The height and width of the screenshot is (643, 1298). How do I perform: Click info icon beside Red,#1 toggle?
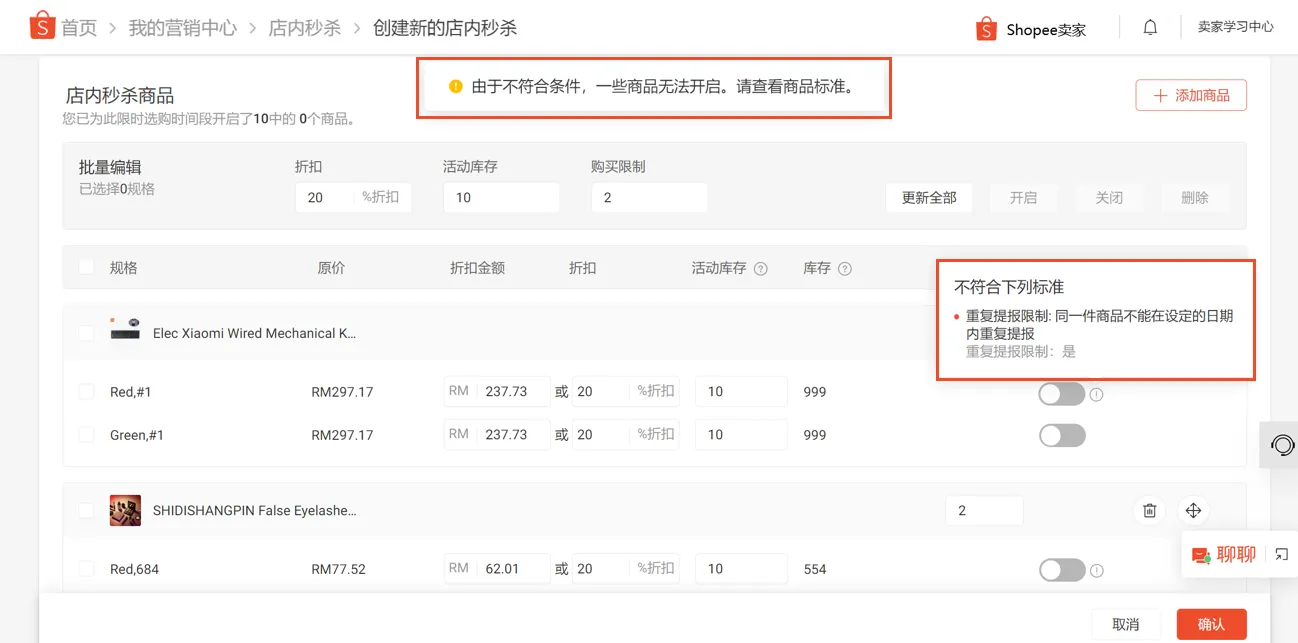click(x=1096, y=394)
